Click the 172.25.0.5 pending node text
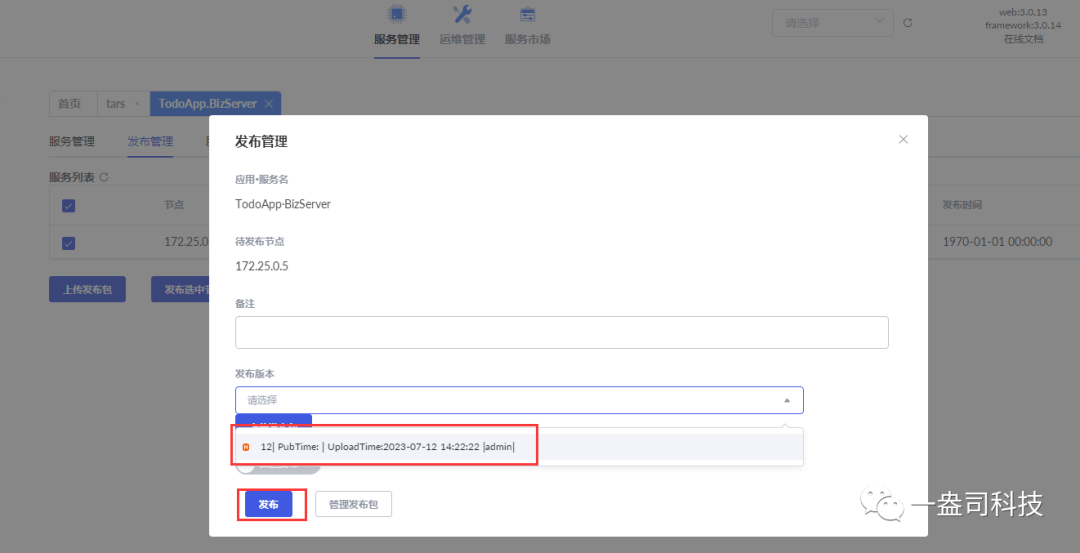 (x=262, y=266)
